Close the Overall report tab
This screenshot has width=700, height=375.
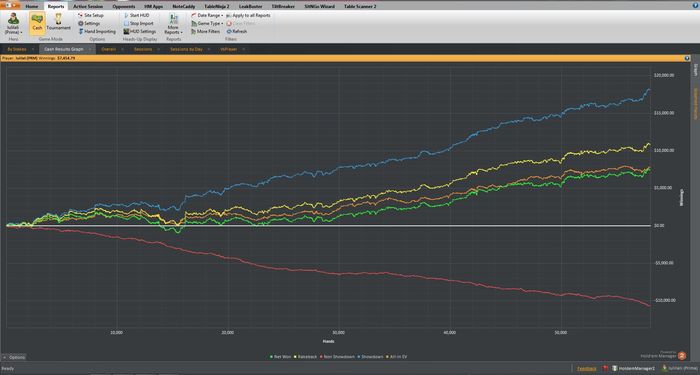coord(123,49)
